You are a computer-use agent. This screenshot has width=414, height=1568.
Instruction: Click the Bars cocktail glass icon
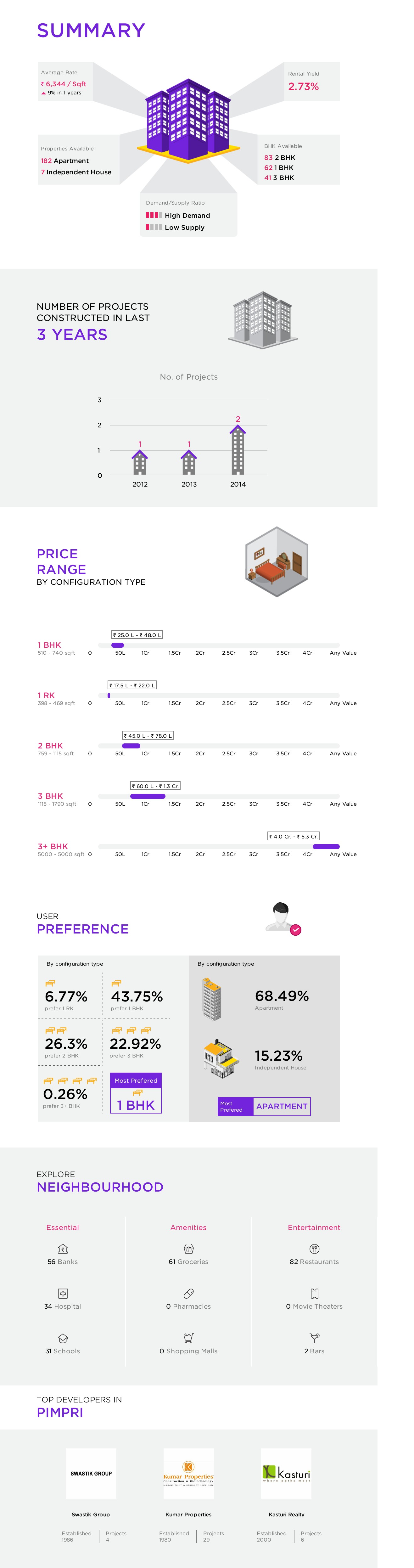click(314, 1338)
